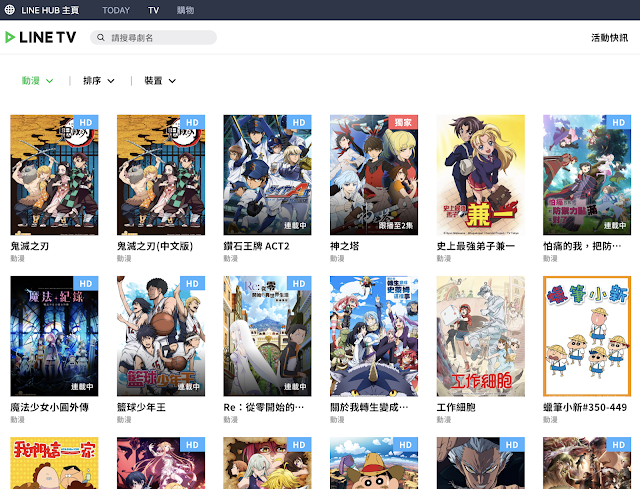Open the cowboy Shin-chan poster in bottom row
This screenshot has width=640, height=489.
[x=374, y=463]
